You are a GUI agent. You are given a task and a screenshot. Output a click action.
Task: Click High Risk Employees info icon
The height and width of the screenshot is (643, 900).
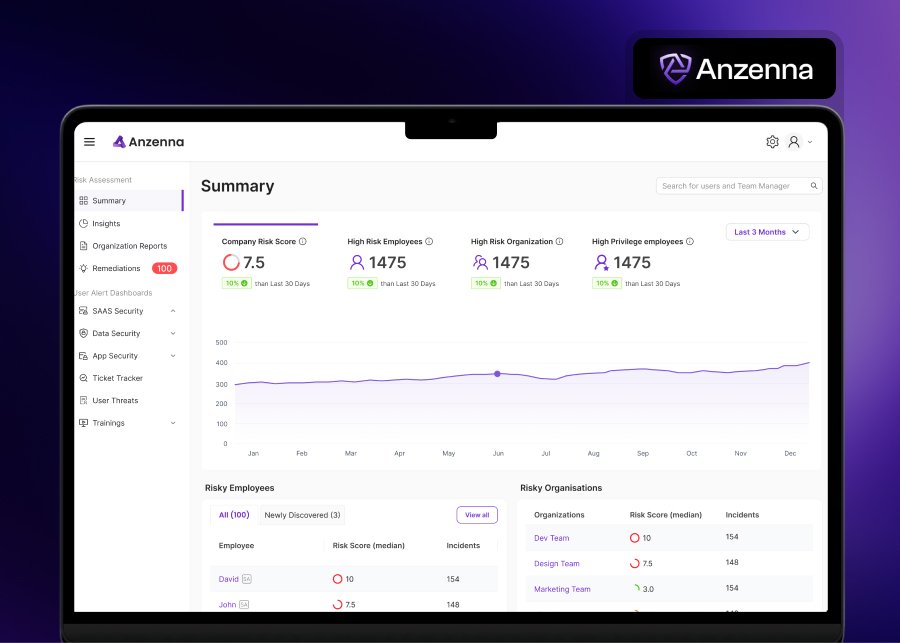(x=430, y=242)
